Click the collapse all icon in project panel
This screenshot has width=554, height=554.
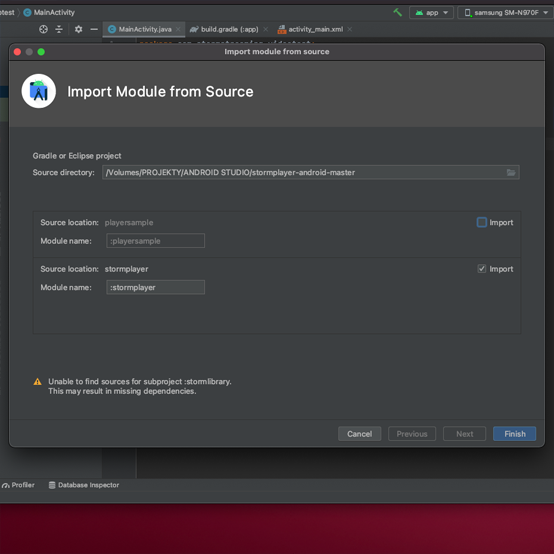pyautogui.click(x=59, y=29)
